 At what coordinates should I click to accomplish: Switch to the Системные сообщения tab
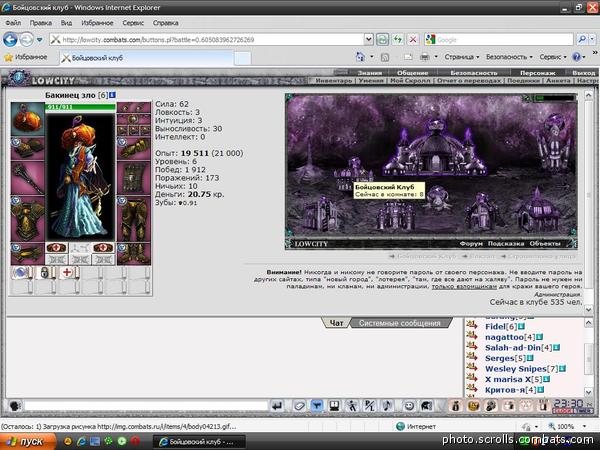[399, 323]
